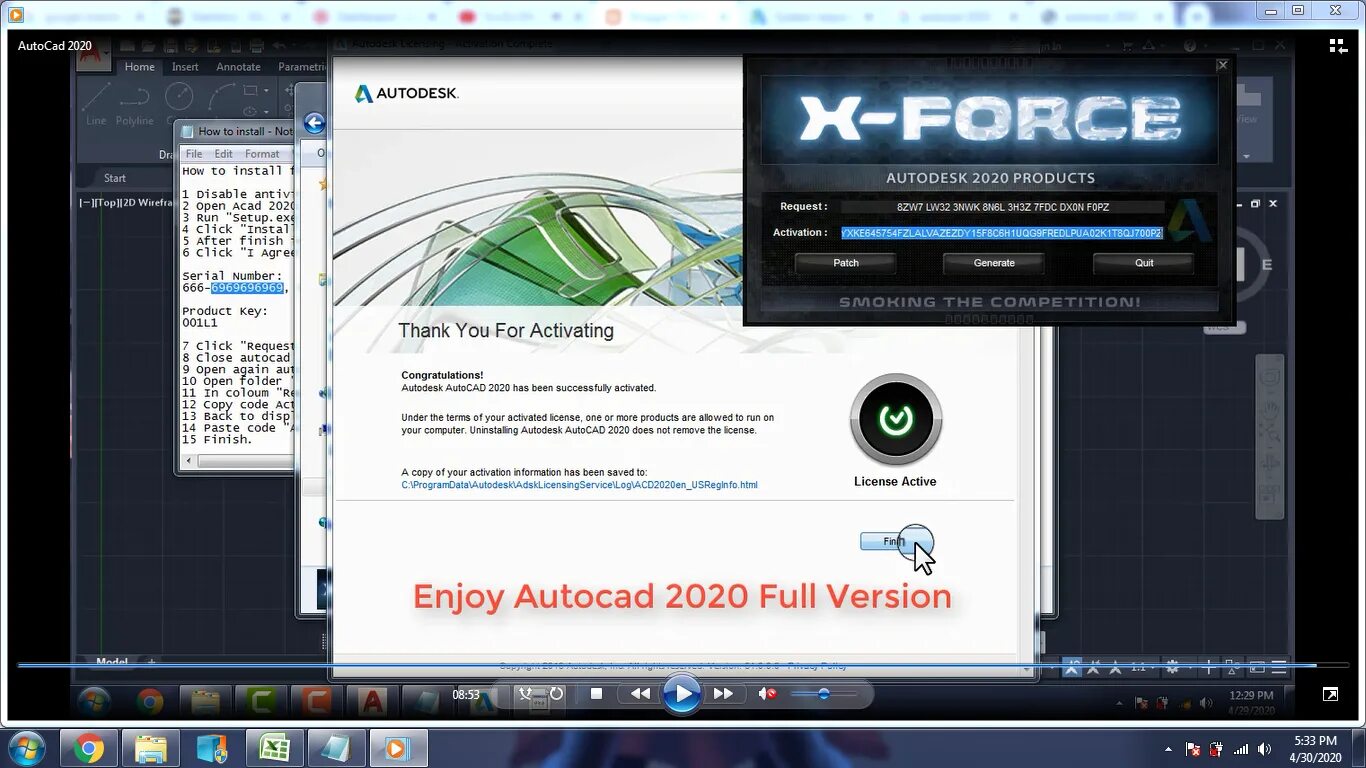Screen dimensions: 1366x768
Task: Unmute the player using the speaker icon
Action: (x=767, y=693)
